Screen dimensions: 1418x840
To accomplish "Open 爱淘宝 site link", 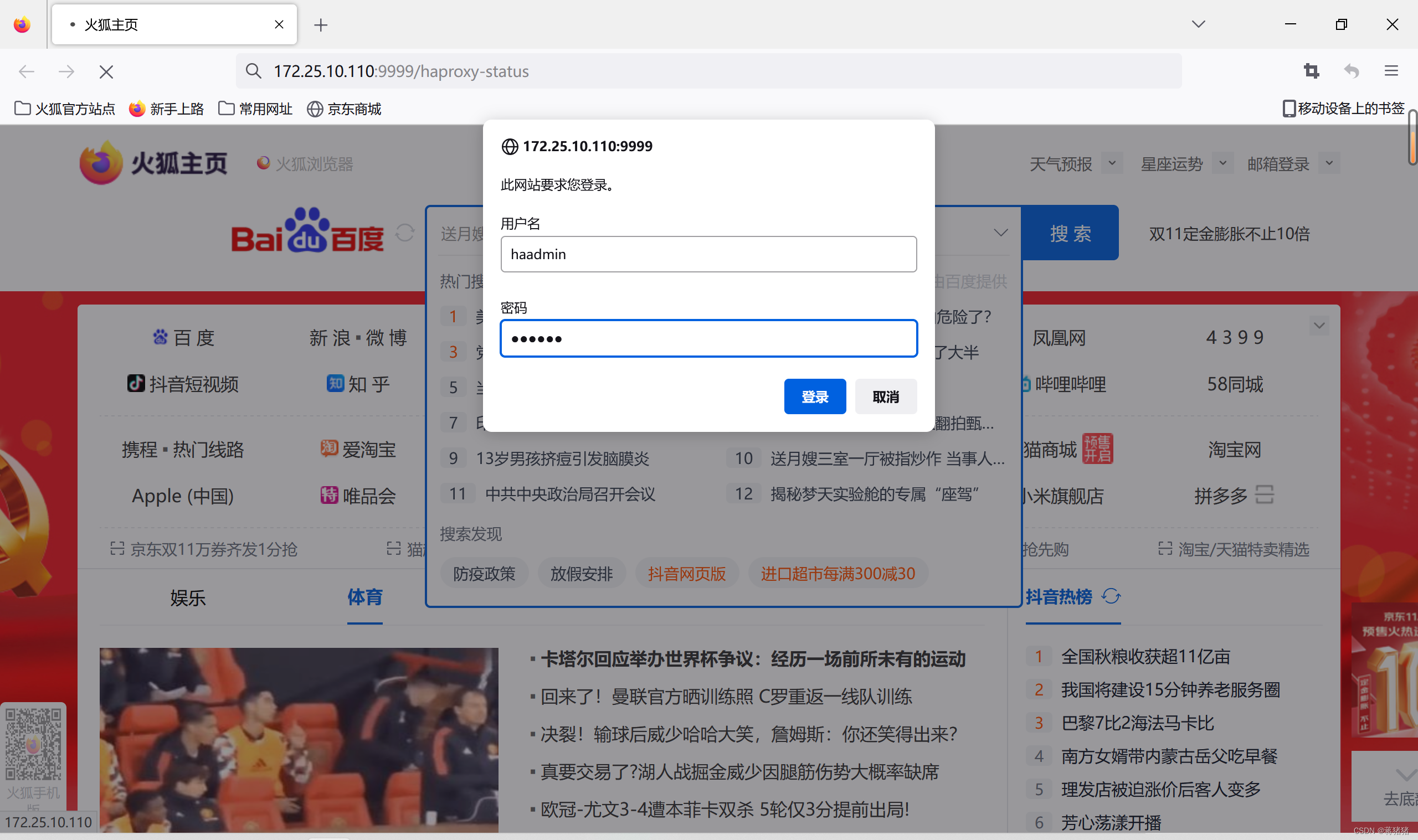I will click(358, 450).
